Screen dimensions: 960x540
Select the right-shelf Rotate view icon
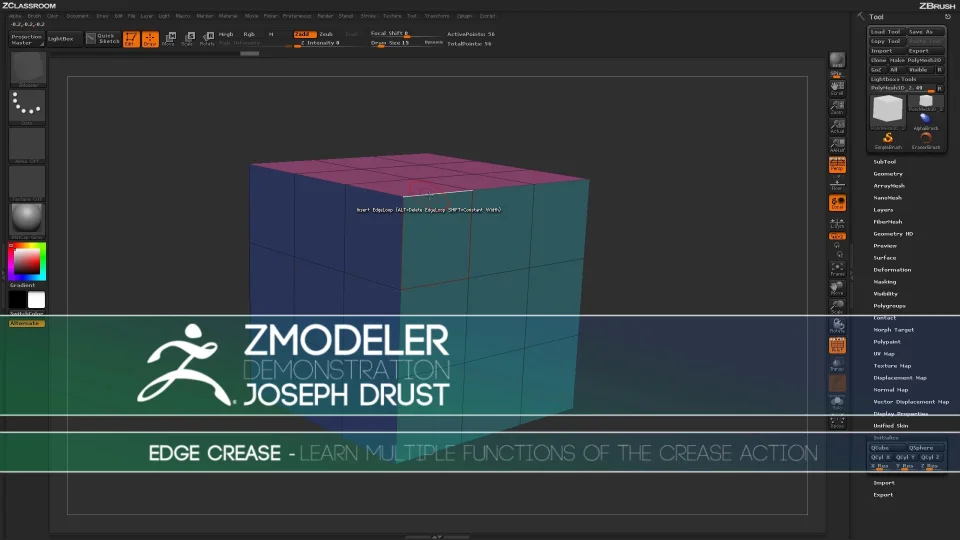coord(837,326)
